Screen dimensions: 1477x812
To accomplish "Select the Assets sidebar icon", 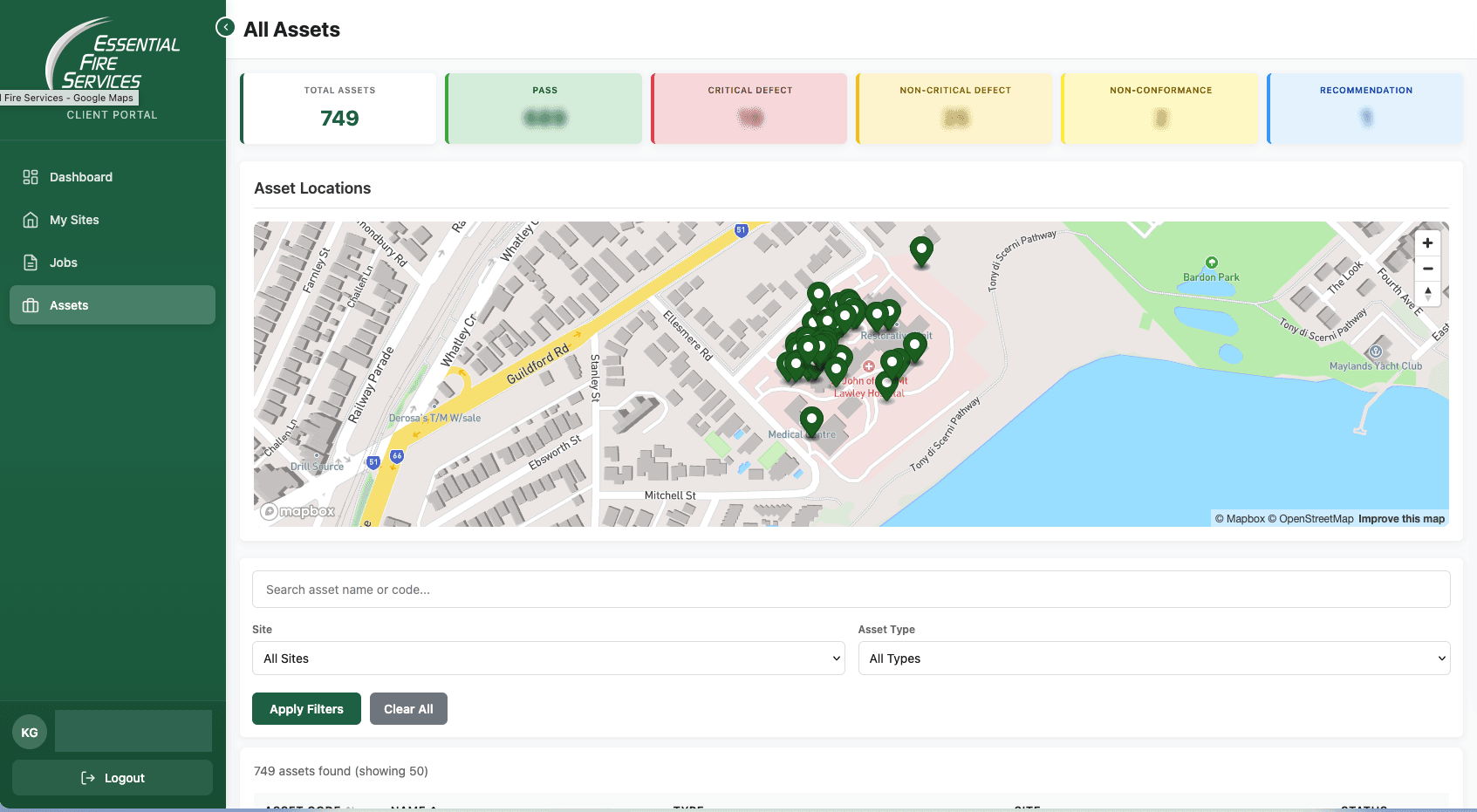I will point(30,305).
